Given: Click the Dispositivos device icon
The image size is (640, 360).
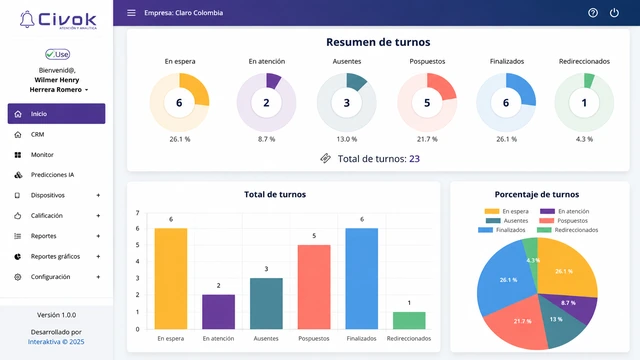Looking at the screenshot, I should click(17, 195).
